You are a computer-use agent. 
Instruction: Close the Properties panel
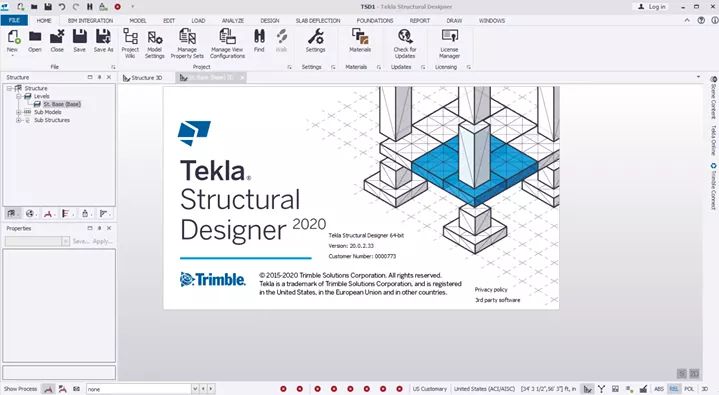pyautogui.click(x=109, y=228)
